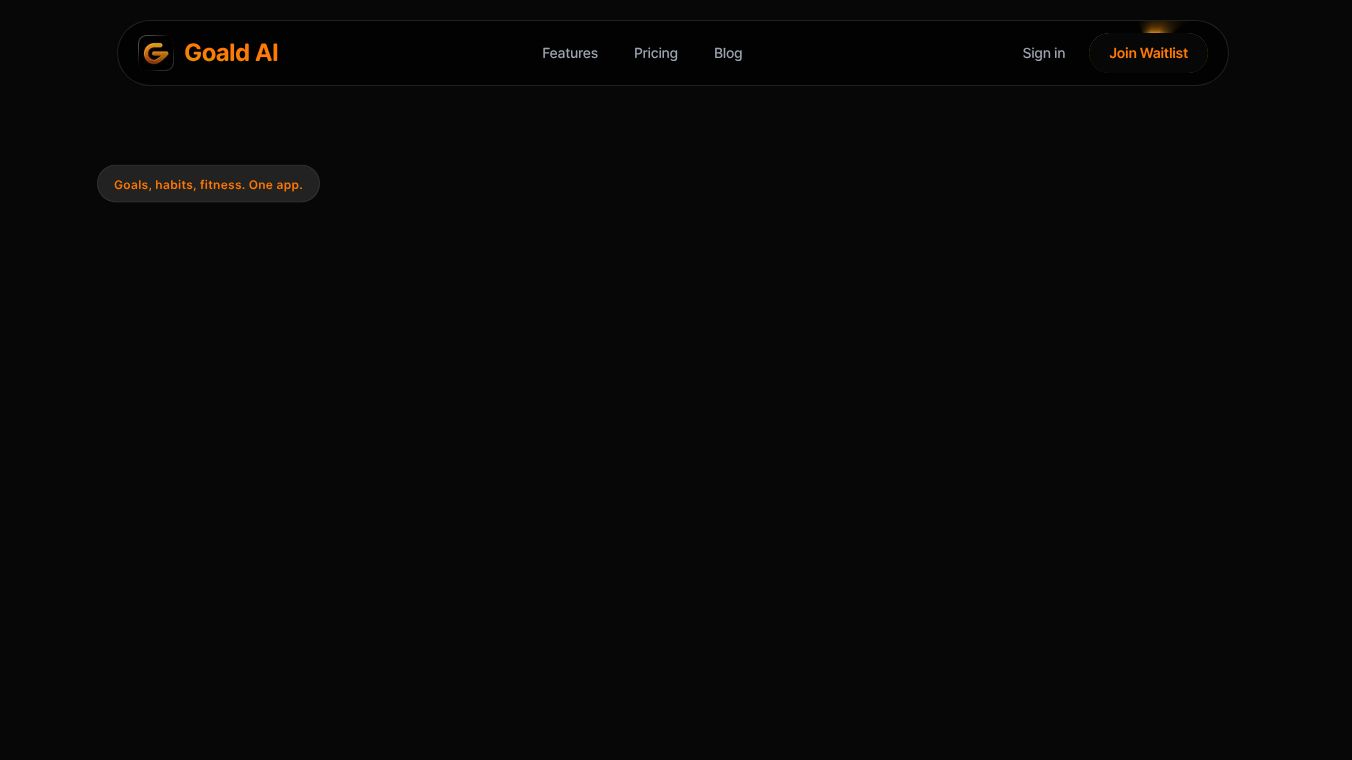Open the Features nav link
Image resolution: width=1352 pixels, height=760 pixels.
pos(570,53)
